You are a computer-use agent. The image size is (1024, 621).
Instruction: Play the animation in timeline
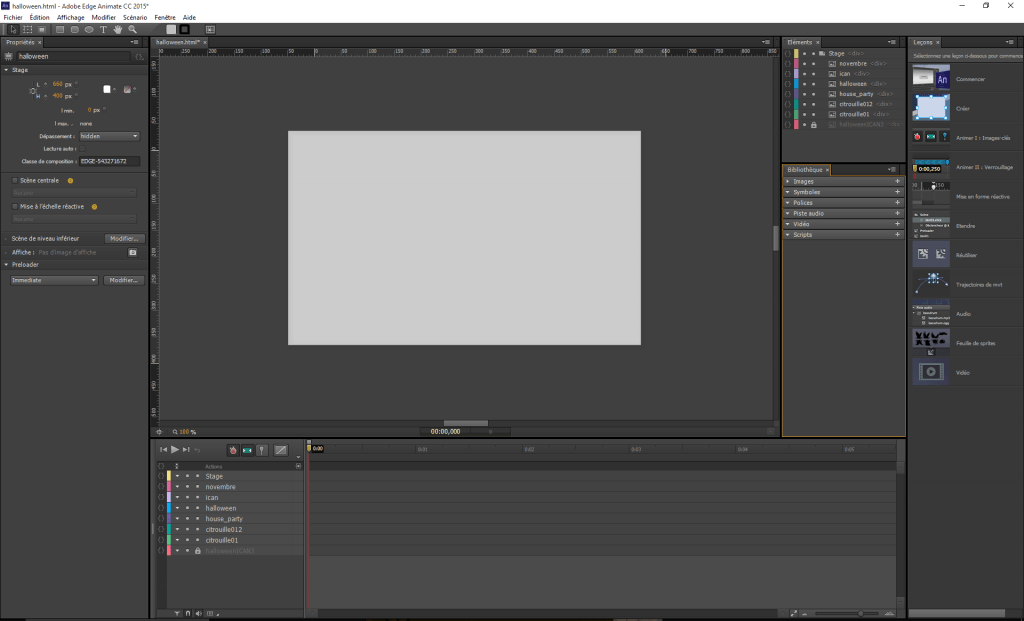175,449
